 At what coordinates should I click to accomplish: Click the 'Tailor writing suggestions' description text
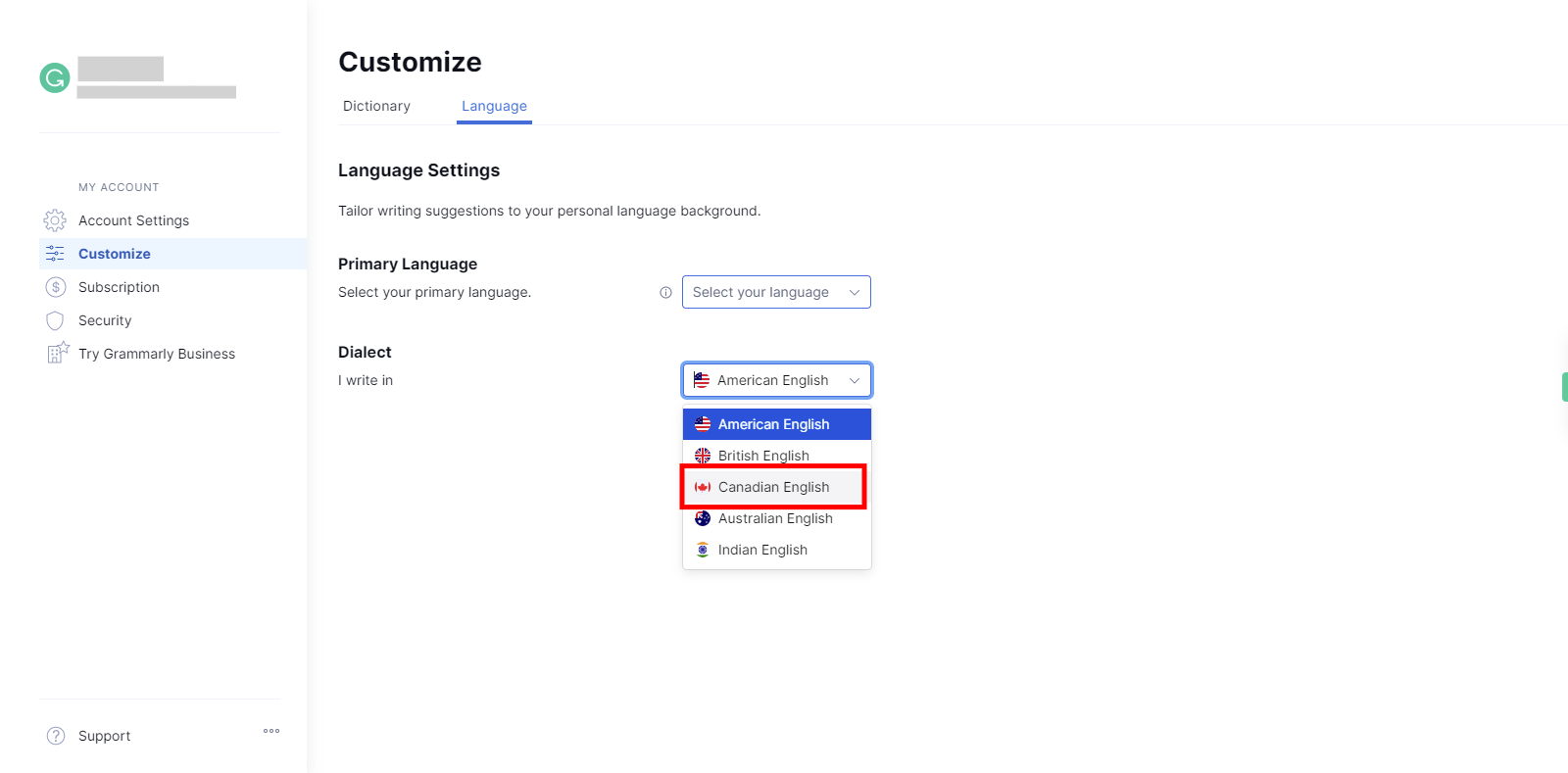coord(549,211)
